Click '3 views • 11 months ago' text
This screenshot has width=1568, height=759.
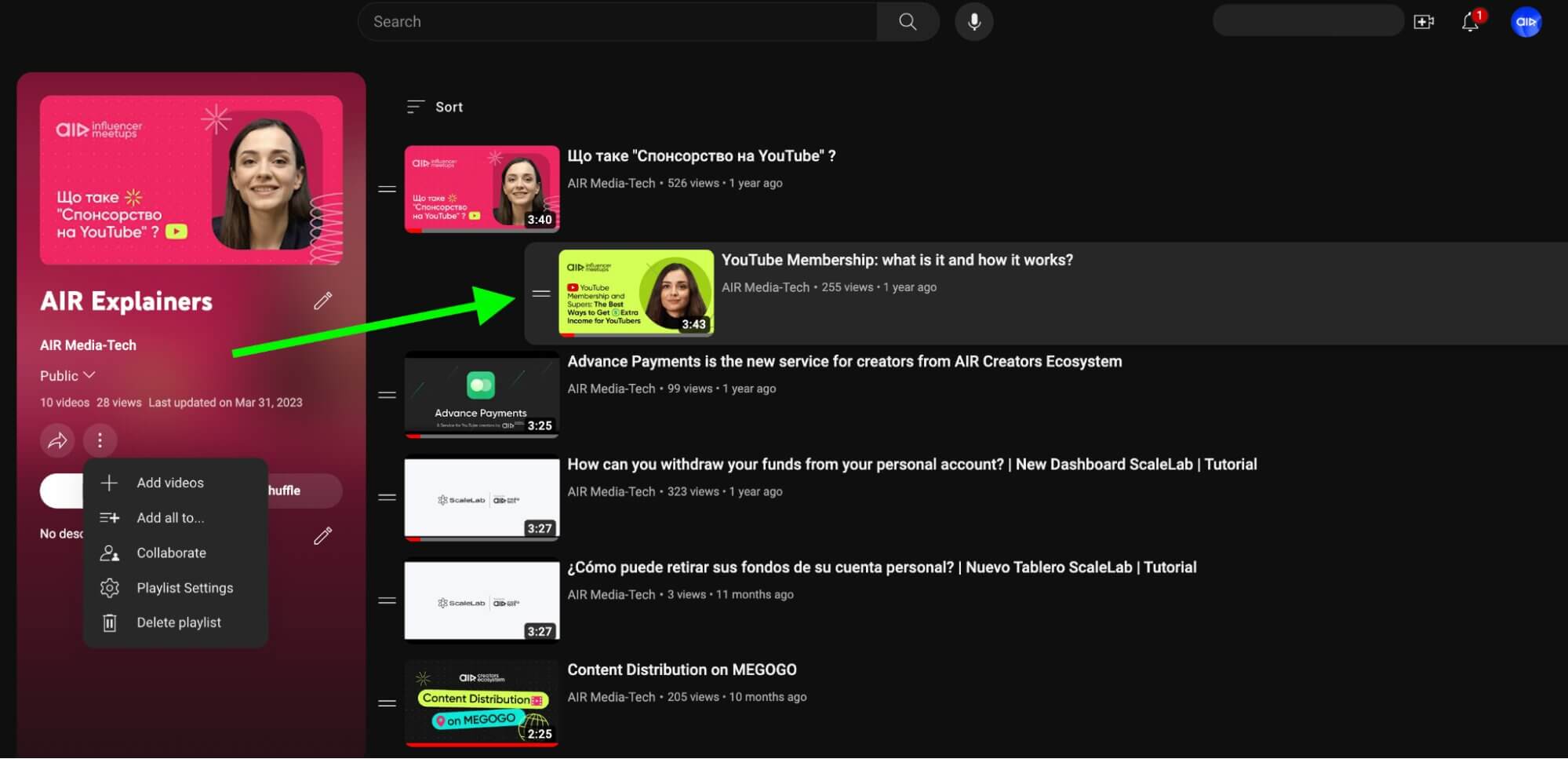point(730,595)
